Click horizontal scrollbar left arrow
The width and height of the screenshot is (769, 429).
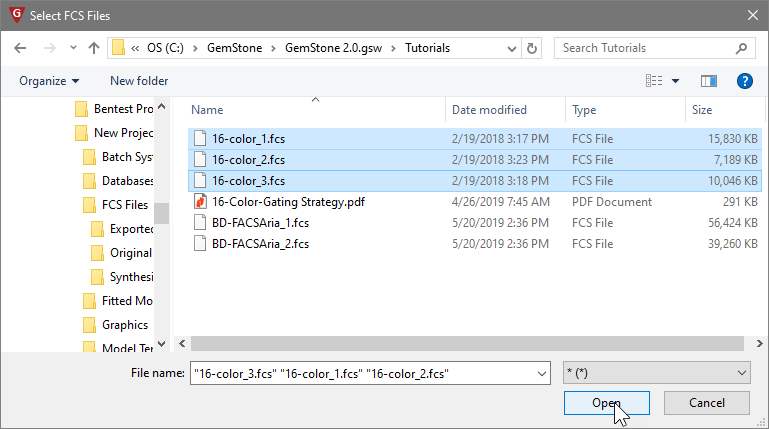[182, 343]
